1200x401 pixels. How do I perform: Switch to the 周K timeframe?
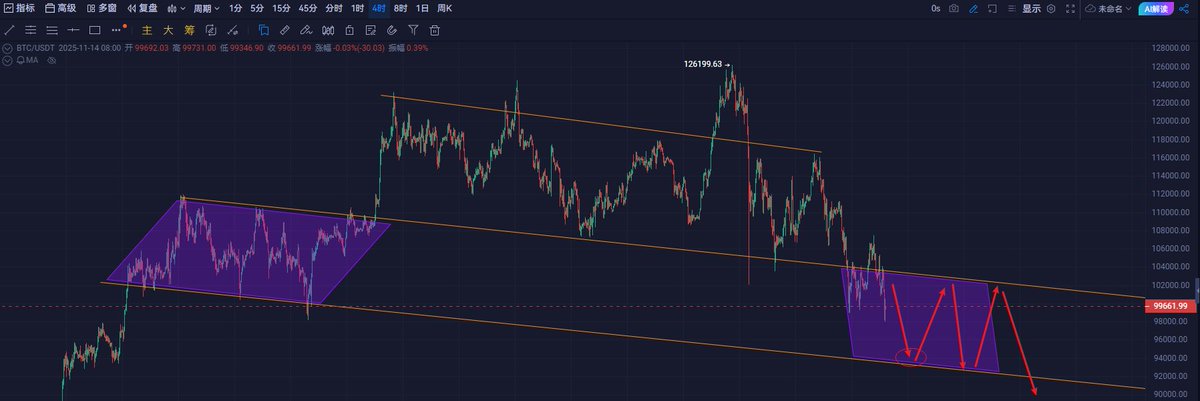point(444,8)
